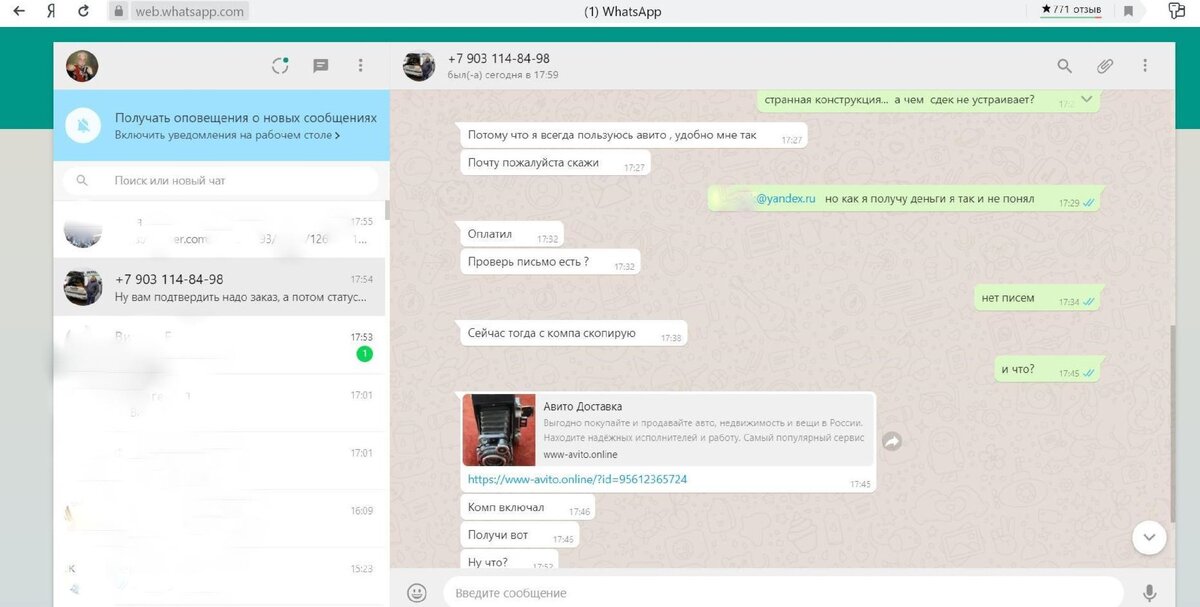Open the chat with time 16:09
Image resolution: width=1200 pixels, height=607 pixels.
click(220, 520)
